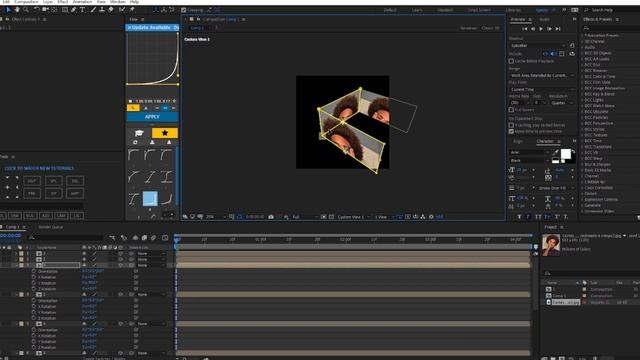Open the Layer menu
Image resolution: width=640 pixels, height=360 pixels.
point(48,2)
